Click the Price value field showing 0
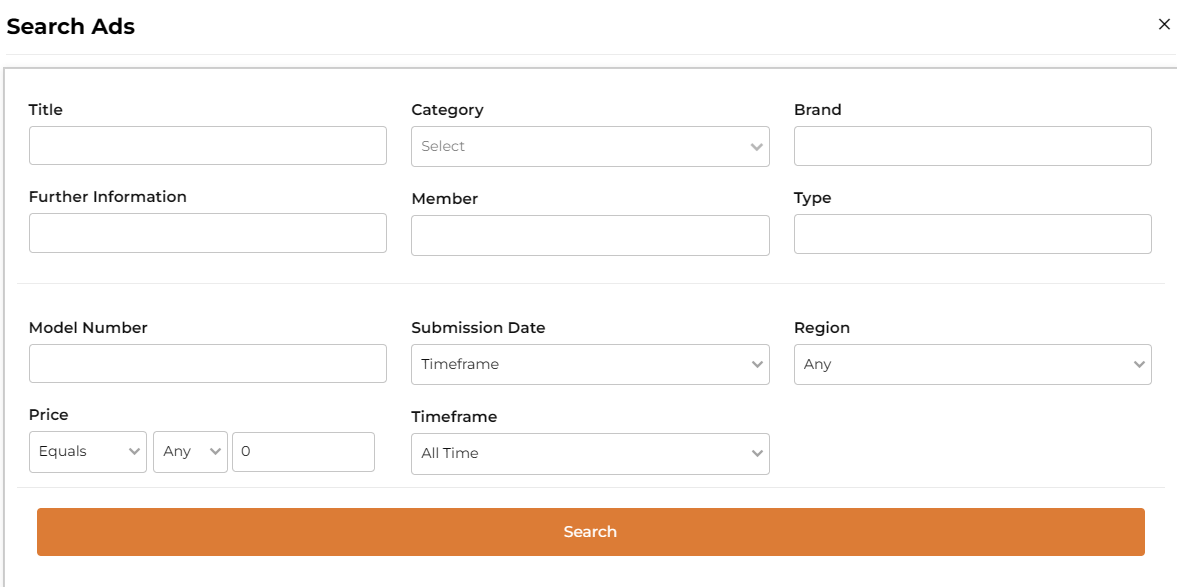This screenshot has height=587, width=1177. pos(303,452)
